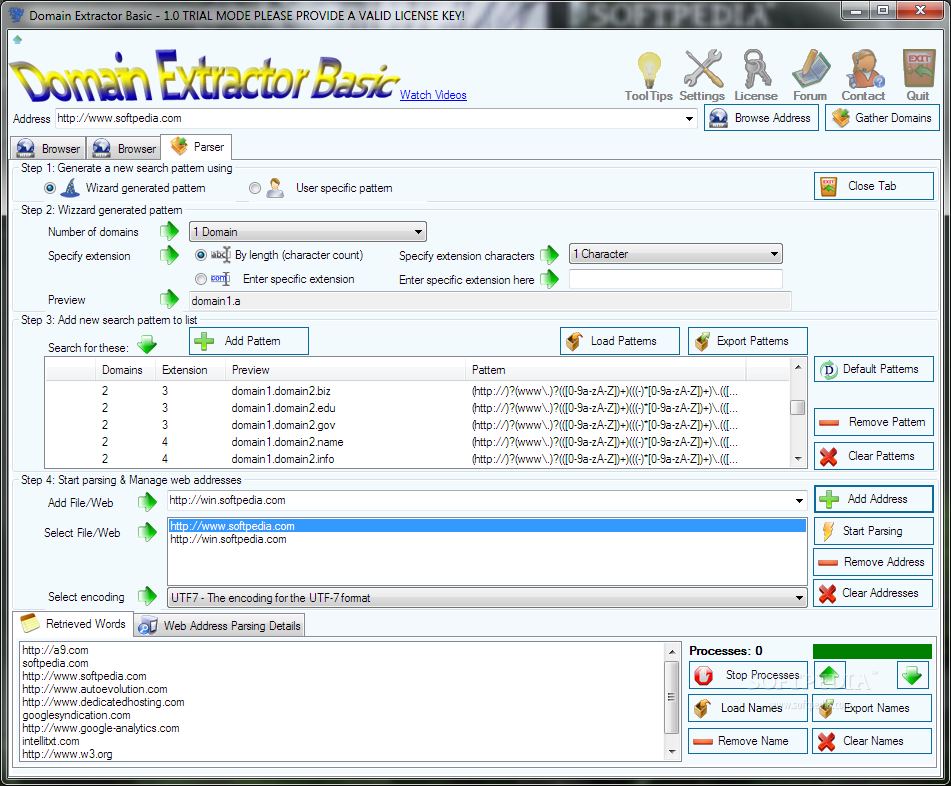Choose By length (character count) radio option

pos(201,255)
